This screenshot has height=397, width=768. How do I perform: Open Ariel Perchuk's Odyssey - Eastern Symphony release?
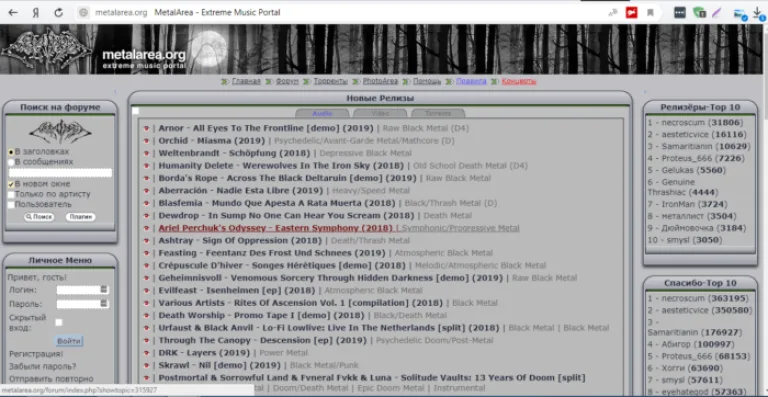(x=275, y=228)
